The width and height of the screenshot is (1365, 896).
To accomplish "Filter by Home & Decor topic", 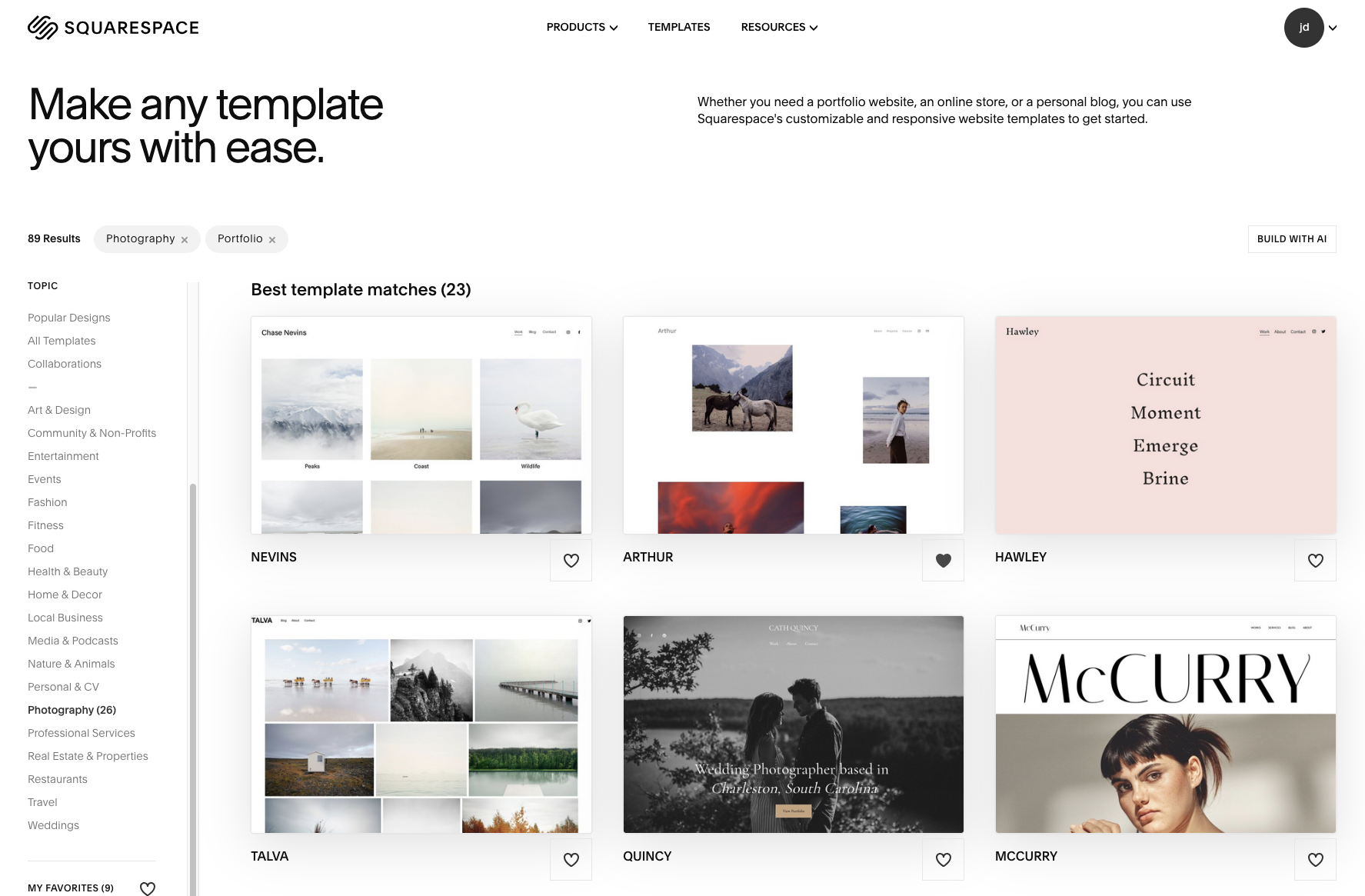I will [x=65, y=595].
